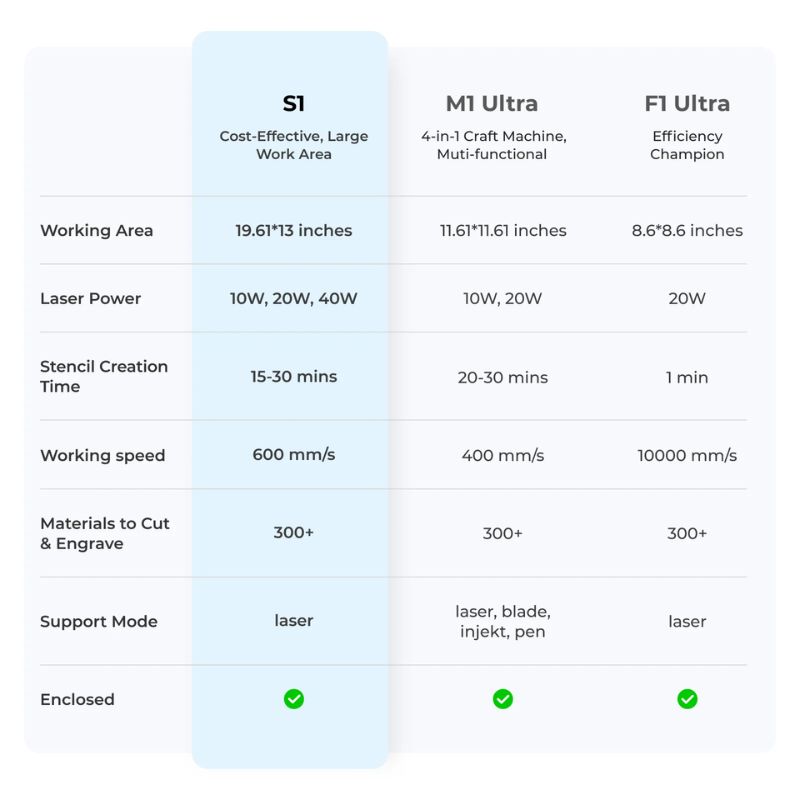Click the Working speed row label
800x800 pixels.
coord(103,455)
